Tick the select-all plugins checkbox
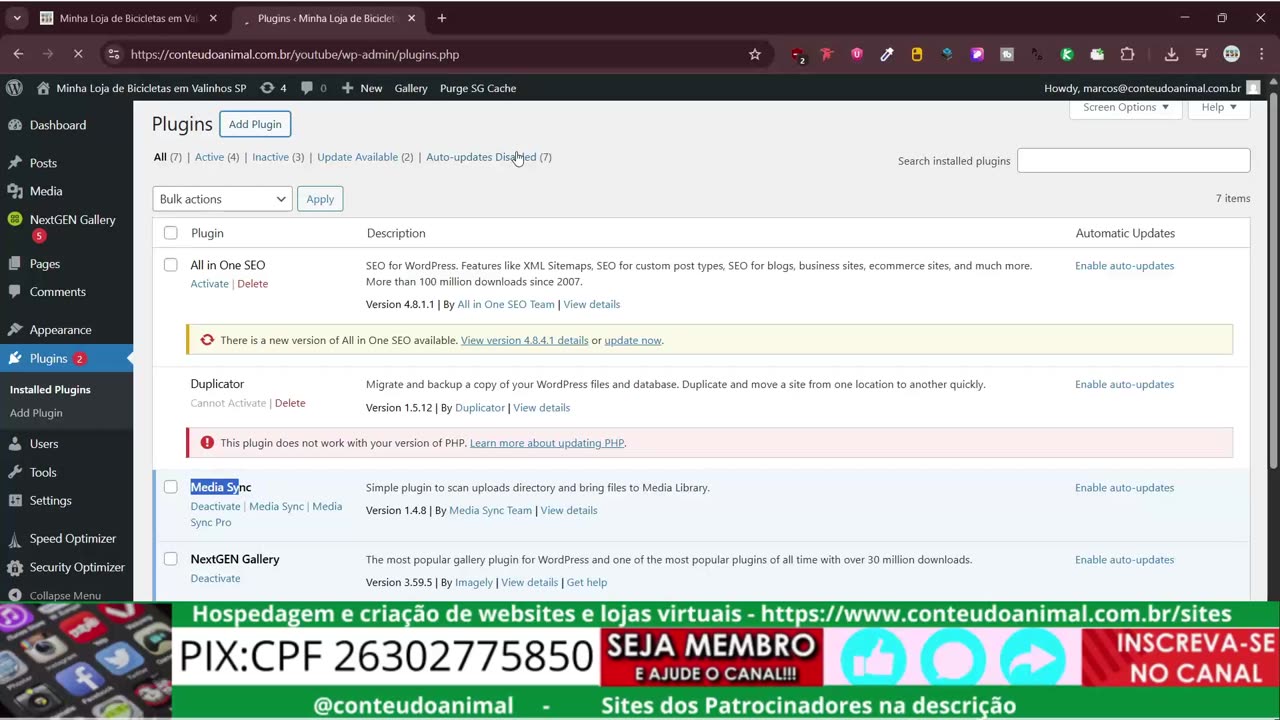This screenshot has height=720, width=1280. coord(171,233)
